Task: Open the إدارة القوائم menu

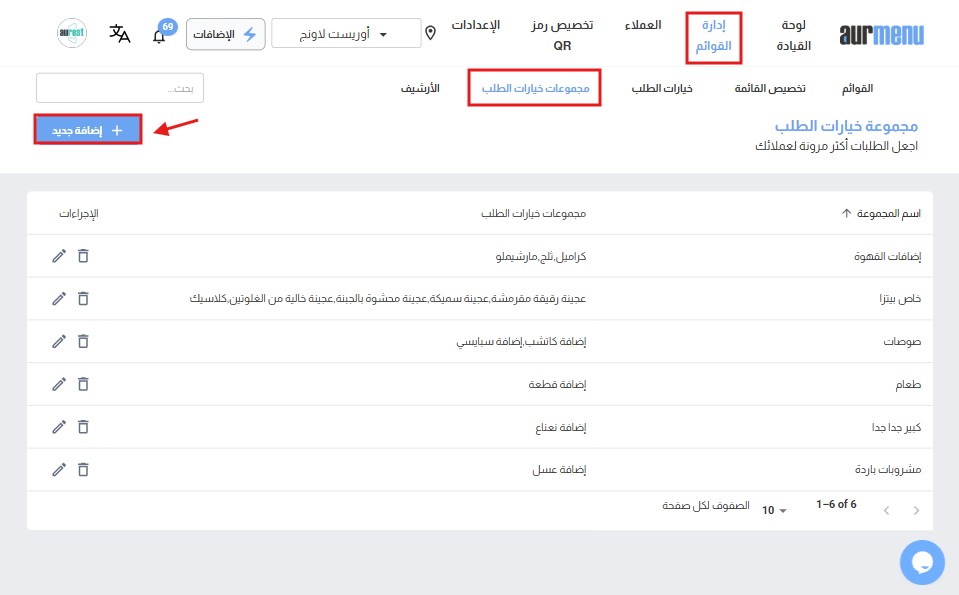Action: pyautogui.click(x=713, y=35)
